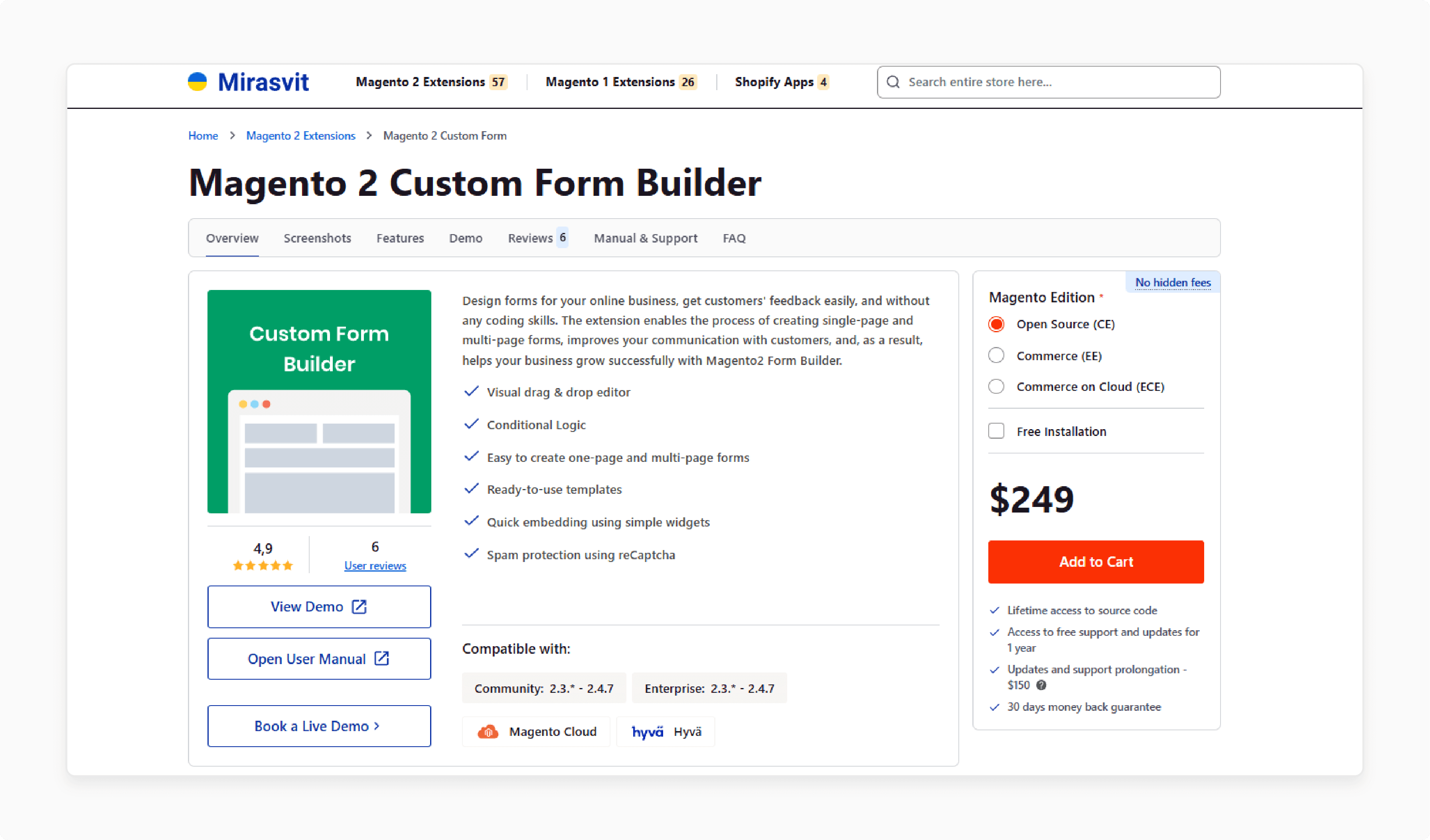Click 'Conditional Logic' feature text

(x=536, y=425)
